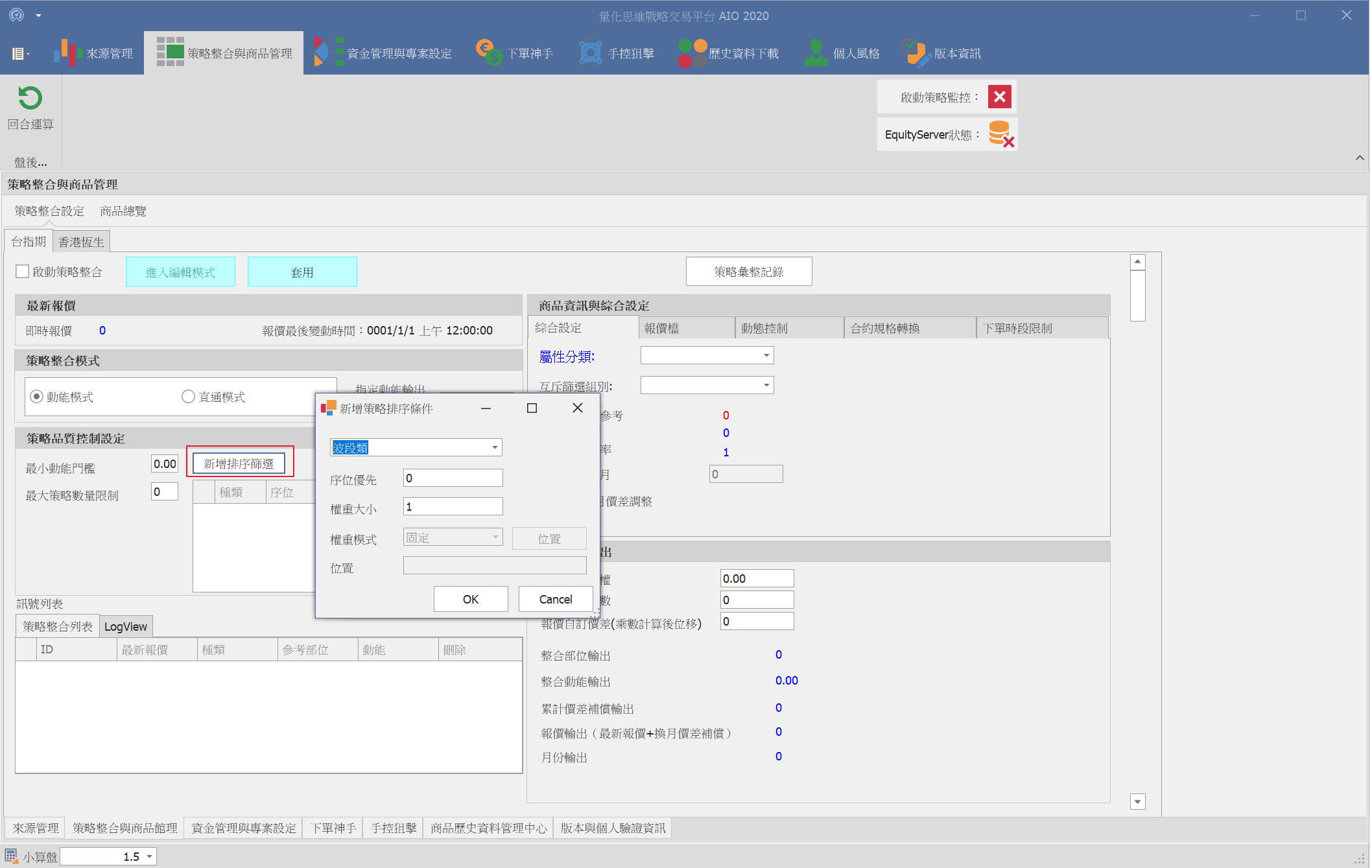1372x868 pixels.
Task: Switch to 資金管理與專案設定 ribbon tab
Action: pyautogui.click(x=384, y=53)
